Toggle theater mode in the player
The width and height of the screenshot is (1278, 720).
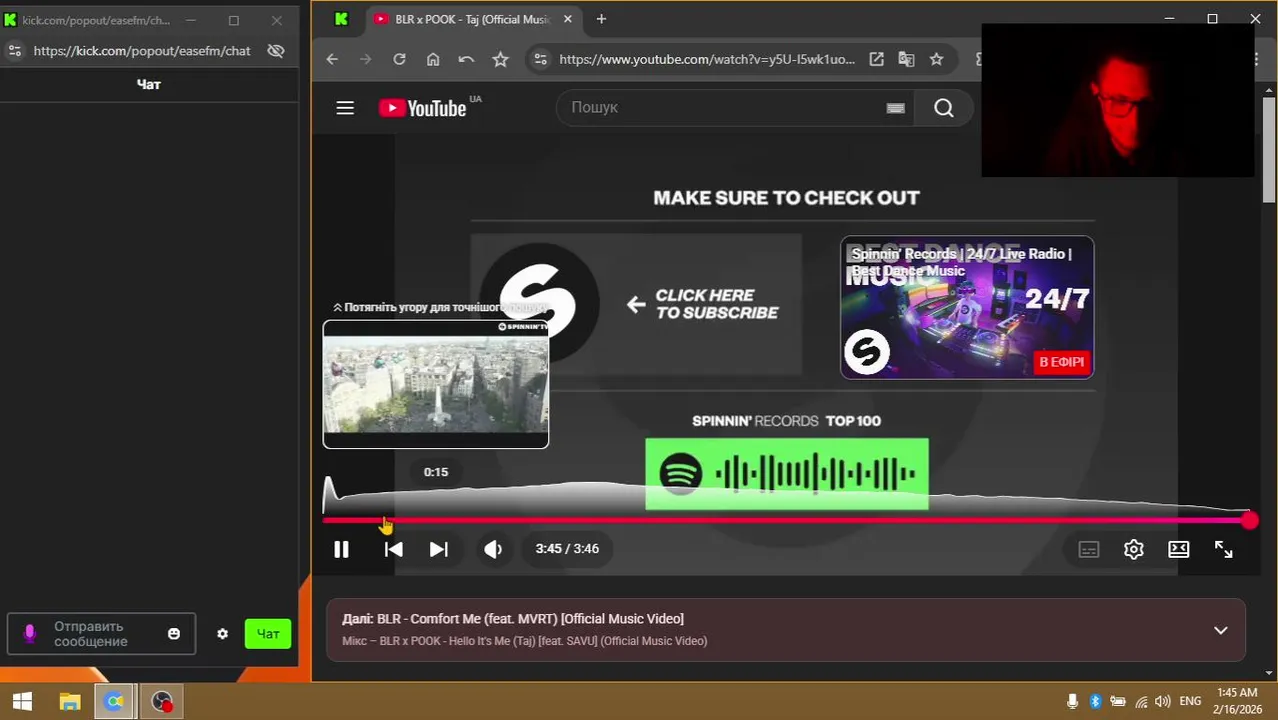[x=1179, y=549]
